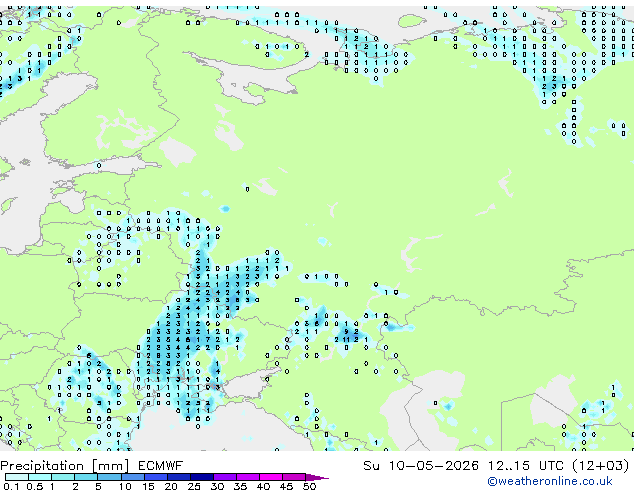Screen dimensions: 634x490
Task: Click the "ECMWF" model label
Action: tap(161, 466)
